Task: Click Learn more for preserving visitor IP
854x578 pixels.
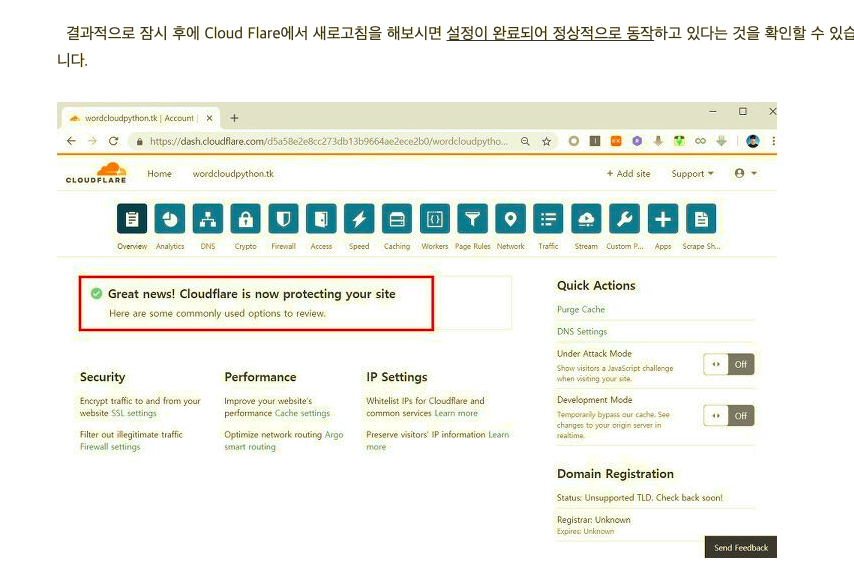Action: point(438,441)
